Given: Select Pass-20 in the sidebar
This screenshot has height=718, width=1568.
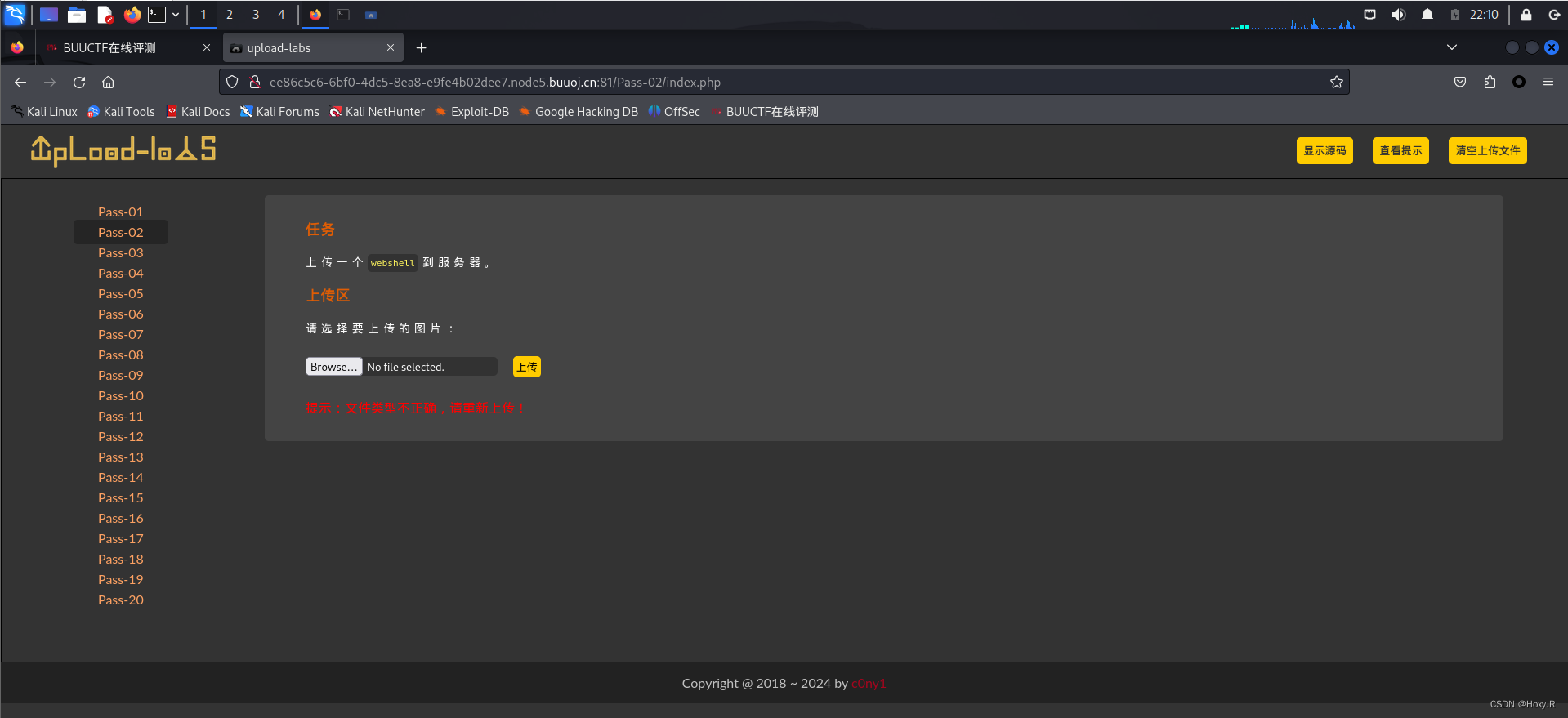Looking at the screenshot, I should click(121, 600).
